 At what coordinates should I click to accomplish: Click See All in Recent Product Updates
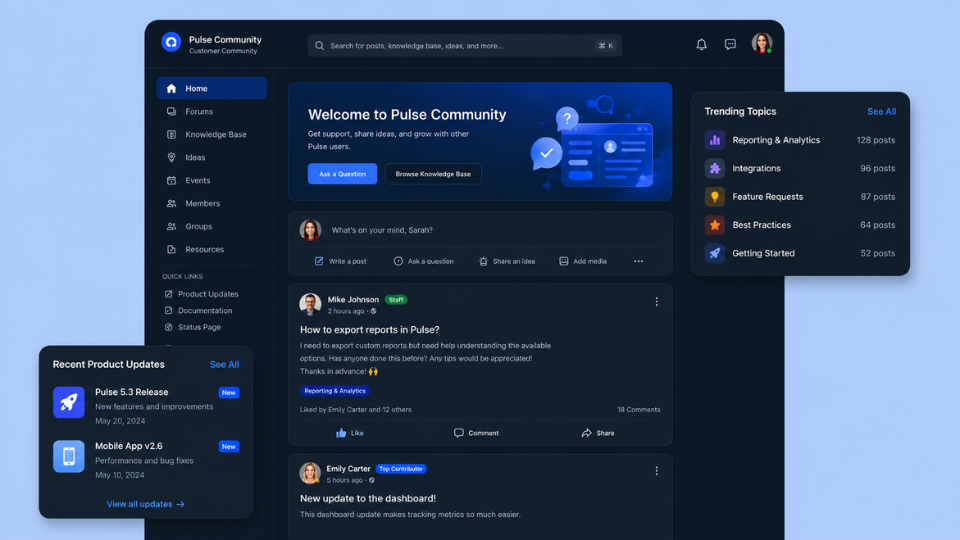(x=225, y=364)
